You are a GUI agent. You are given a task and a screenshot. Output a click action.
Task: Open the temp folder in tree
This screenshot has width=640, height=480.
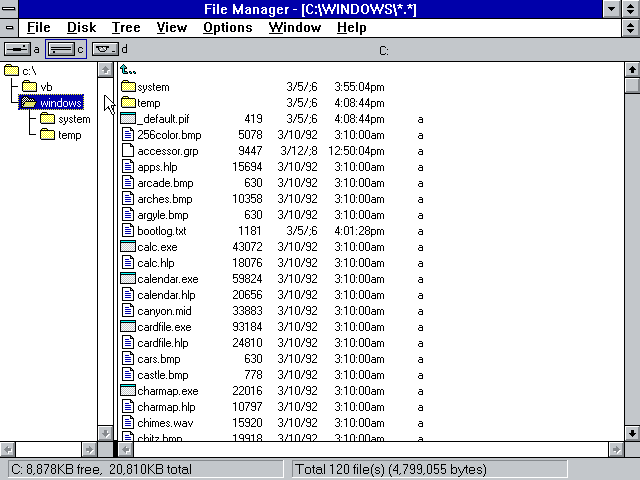pyautogui.click(x=48, y=135)
